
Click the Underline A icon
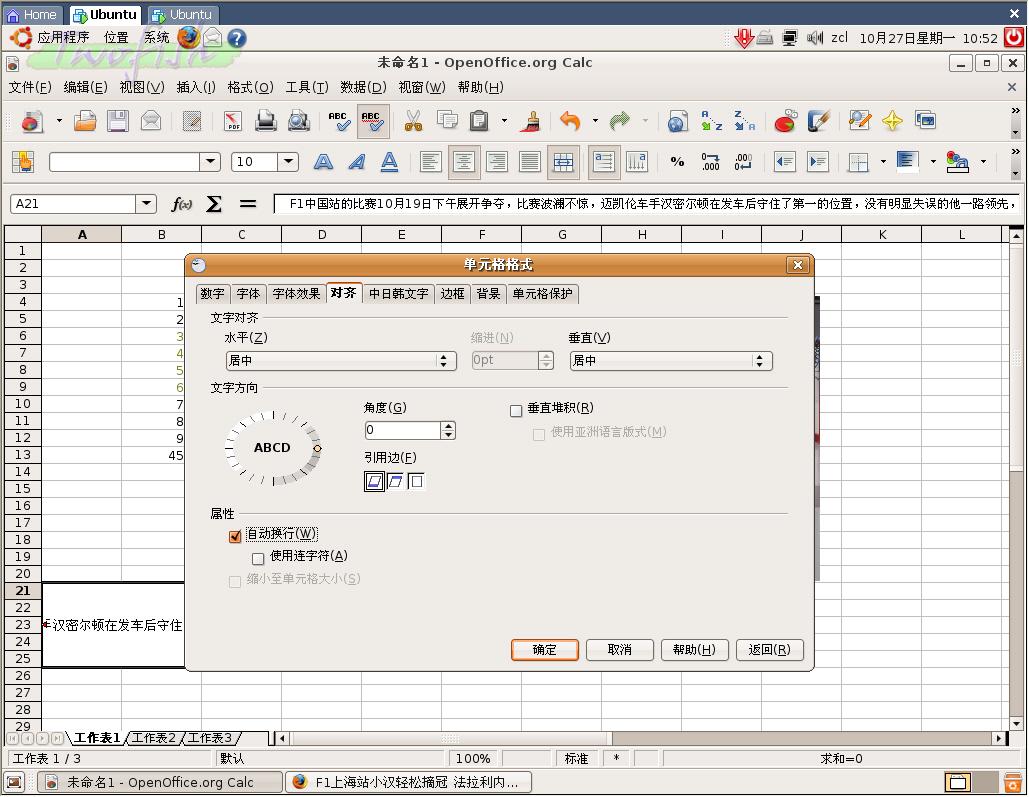pyautogui.click(x=389, y=162)
